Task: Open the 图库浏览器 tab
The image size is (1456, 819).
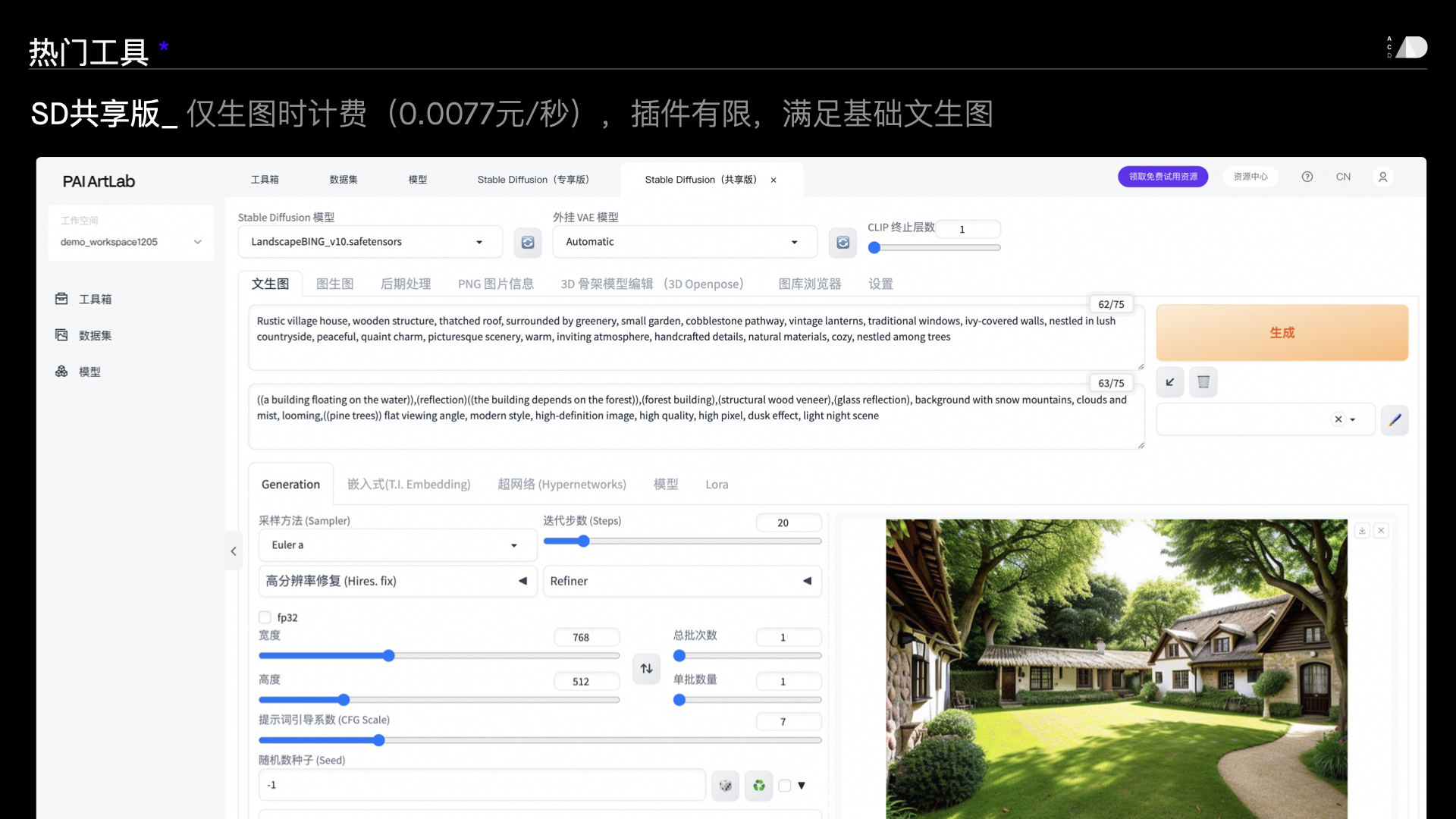Action: pos(809,284)
